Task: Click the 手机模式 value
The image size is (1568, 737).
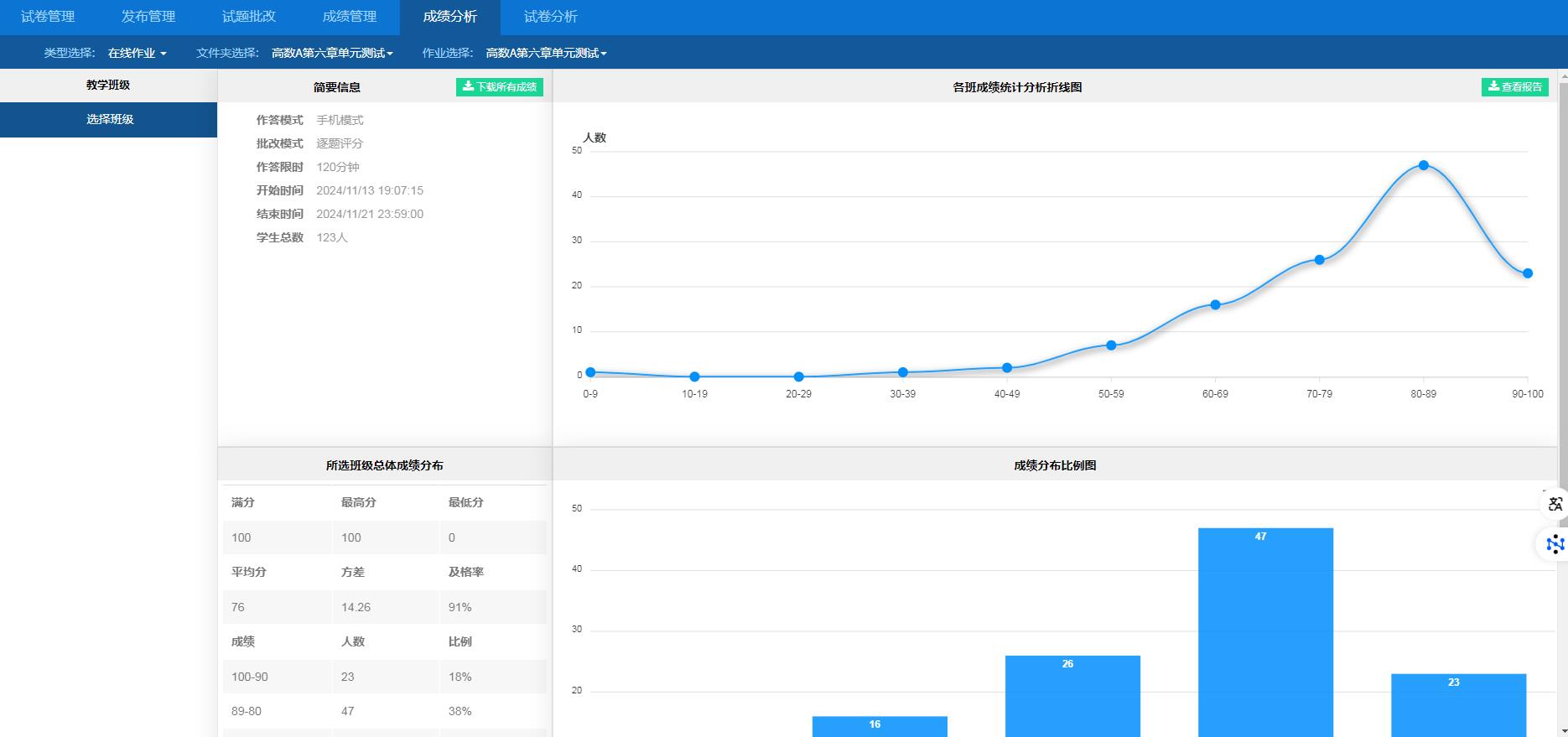Action: tap(340, 120)
